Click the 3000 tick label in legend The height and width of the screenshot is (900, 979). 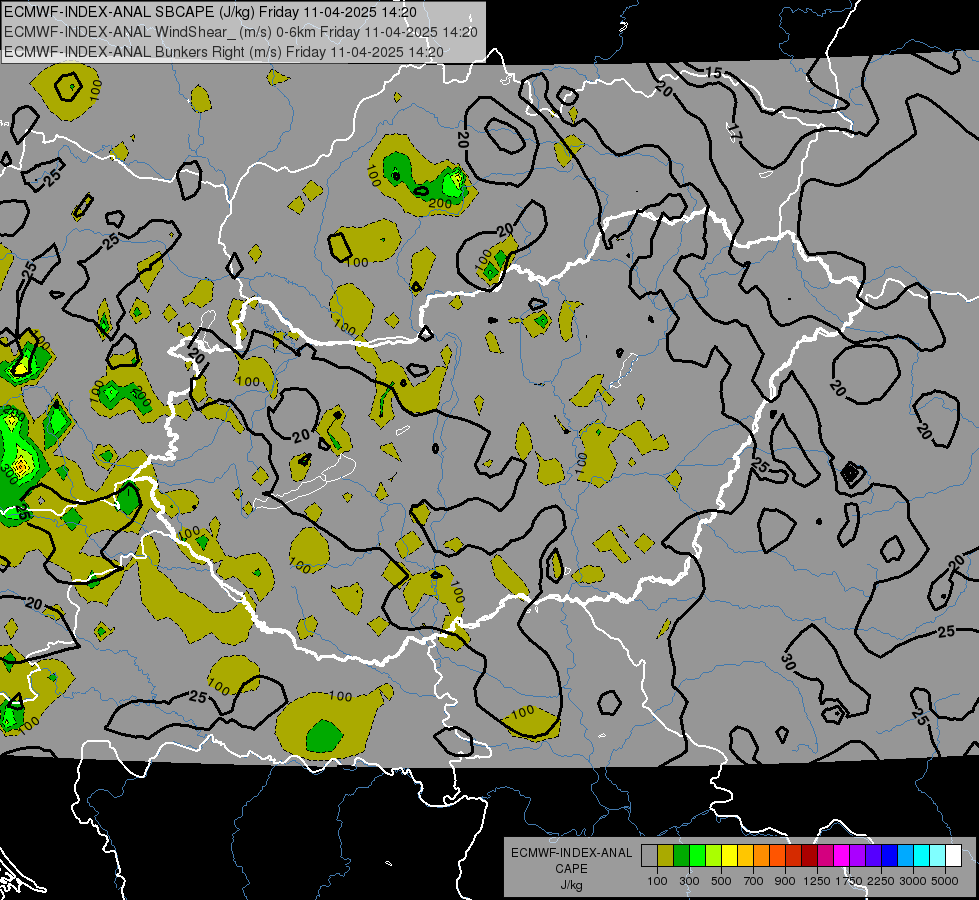[x=913, y=881]
